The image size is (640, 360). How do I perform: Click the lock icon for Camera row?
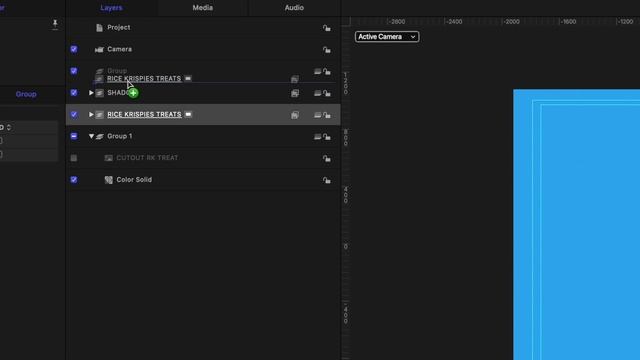click(327, 50)
